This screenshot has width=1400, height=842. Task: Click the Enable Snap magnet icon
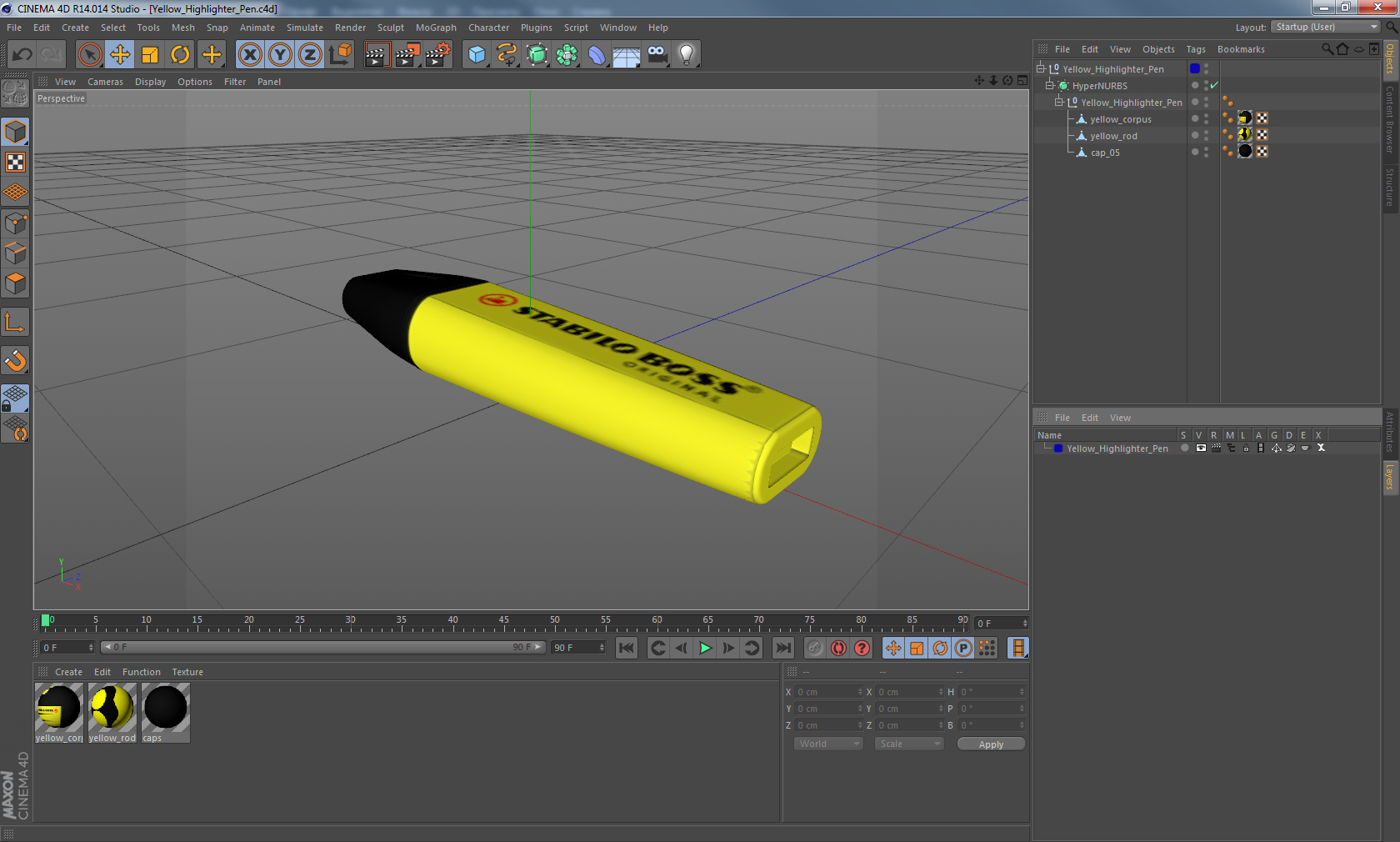[x=15, y=361]
